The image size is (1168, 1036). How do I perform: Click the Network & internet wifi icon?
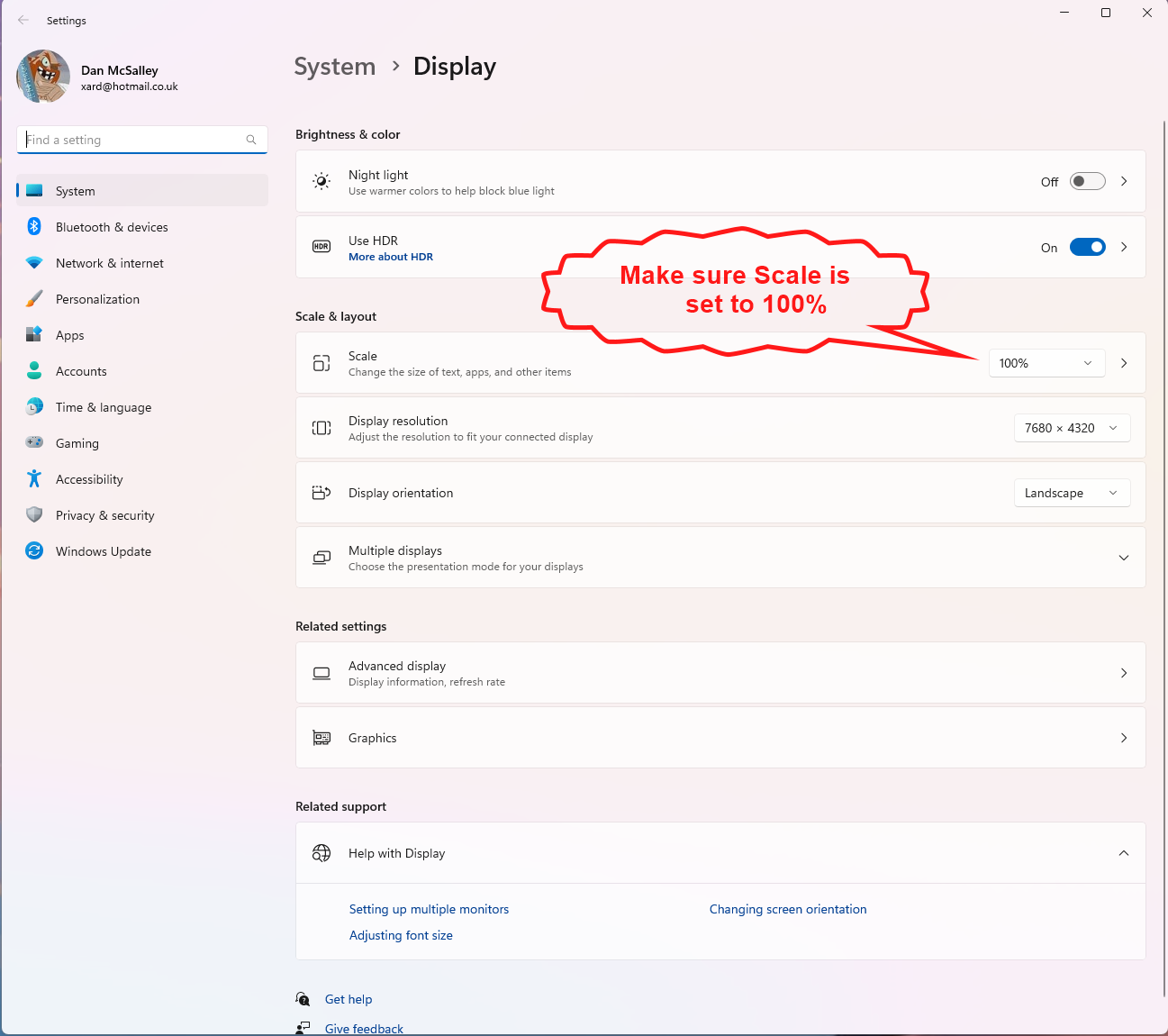34,263
